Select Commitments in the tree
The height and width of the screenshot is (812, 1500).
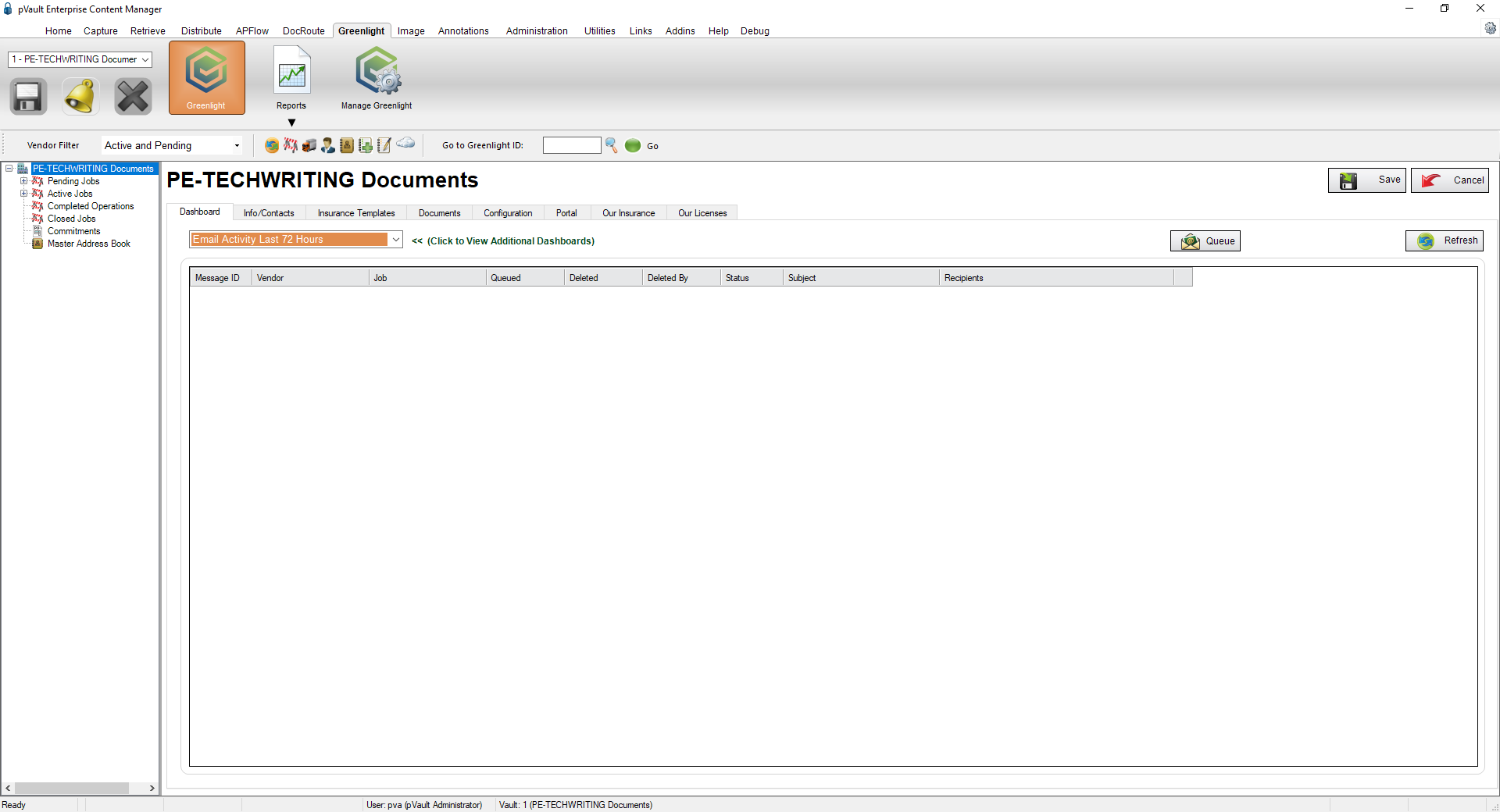point(73,231)
